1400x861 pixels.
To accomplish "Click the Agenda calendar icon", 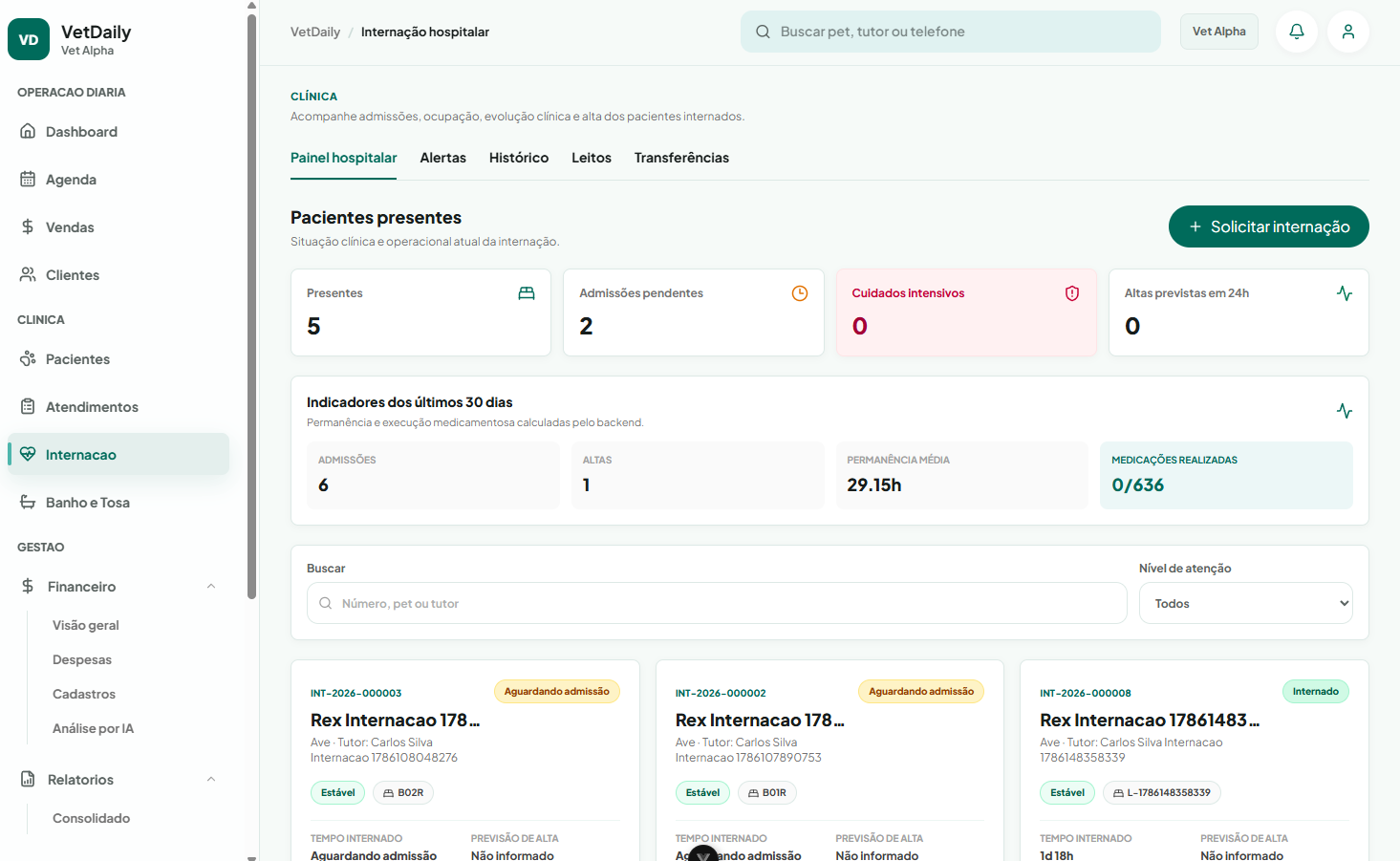I will [28, 179].
